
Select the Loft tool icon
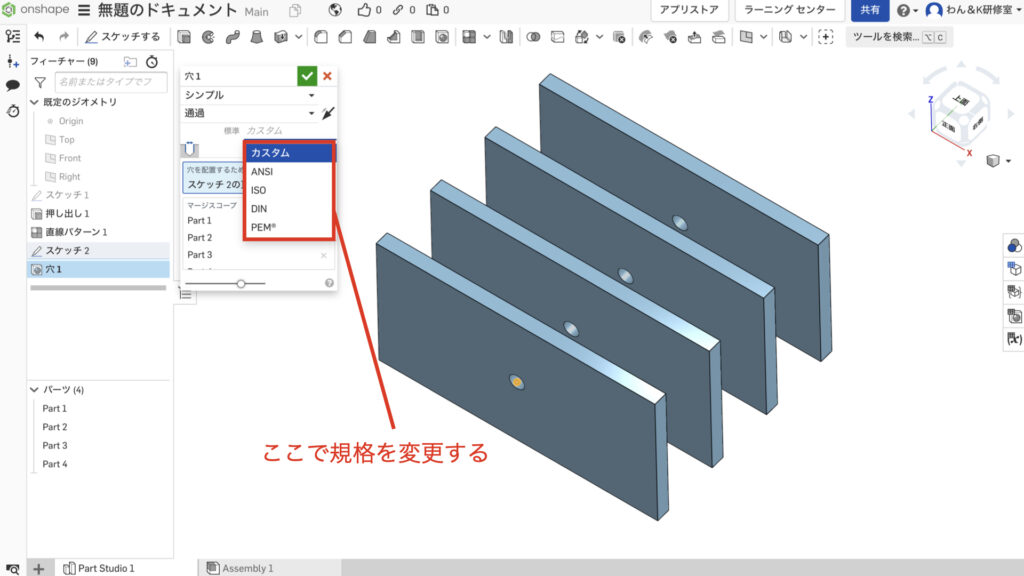257,37
